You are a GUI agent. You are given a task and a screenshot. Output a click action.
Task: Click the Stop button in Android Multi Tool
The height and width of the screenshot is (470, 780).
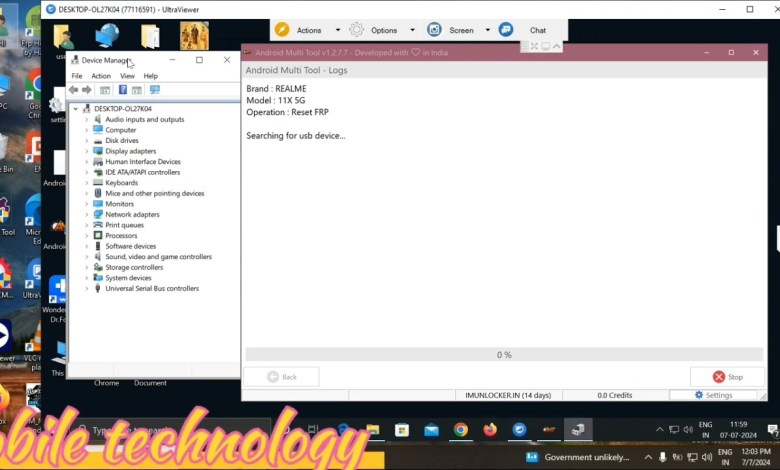(x=727, y=377)
